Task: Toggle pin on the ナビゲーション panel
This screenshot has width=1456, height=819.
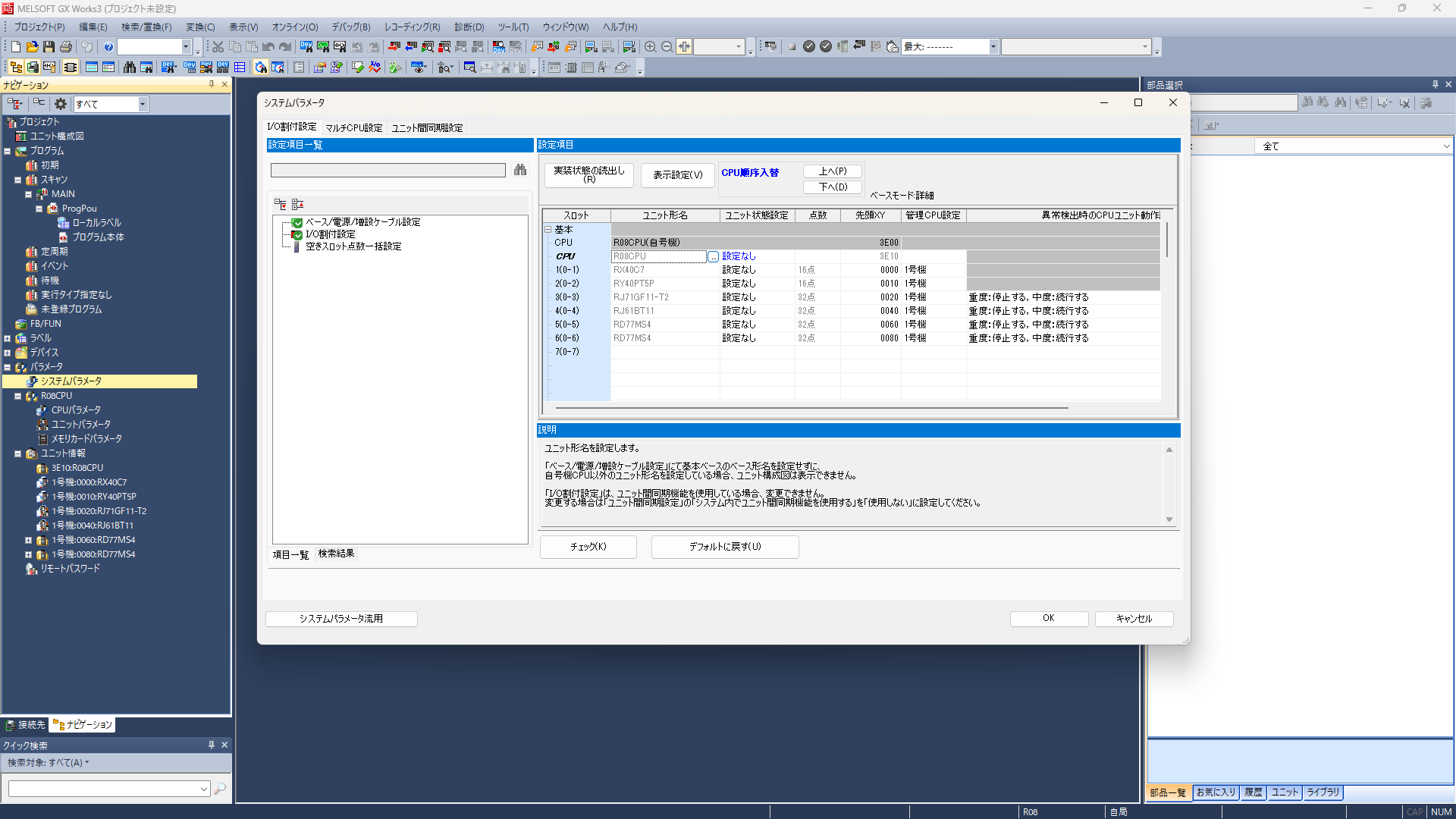Action: (212, 85)
